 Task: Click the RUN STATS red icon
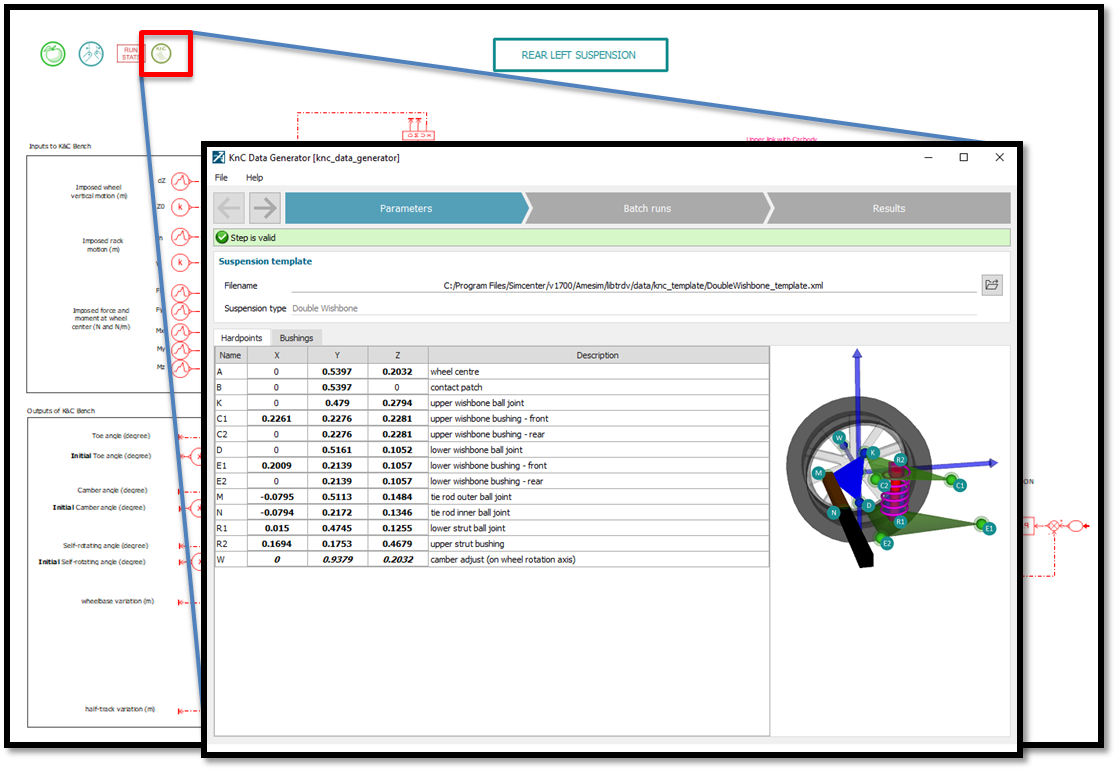pyautogui.click(x=130, y=54)
